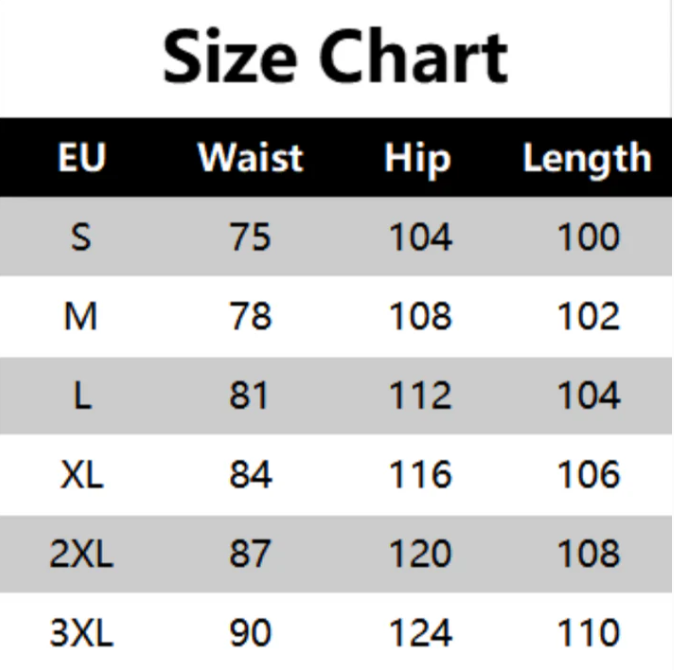Image resolution: width=674 pixels, height=670 pixels.
Task: Click hip value 116 for size XL
Action: click(x=419, y=475)
